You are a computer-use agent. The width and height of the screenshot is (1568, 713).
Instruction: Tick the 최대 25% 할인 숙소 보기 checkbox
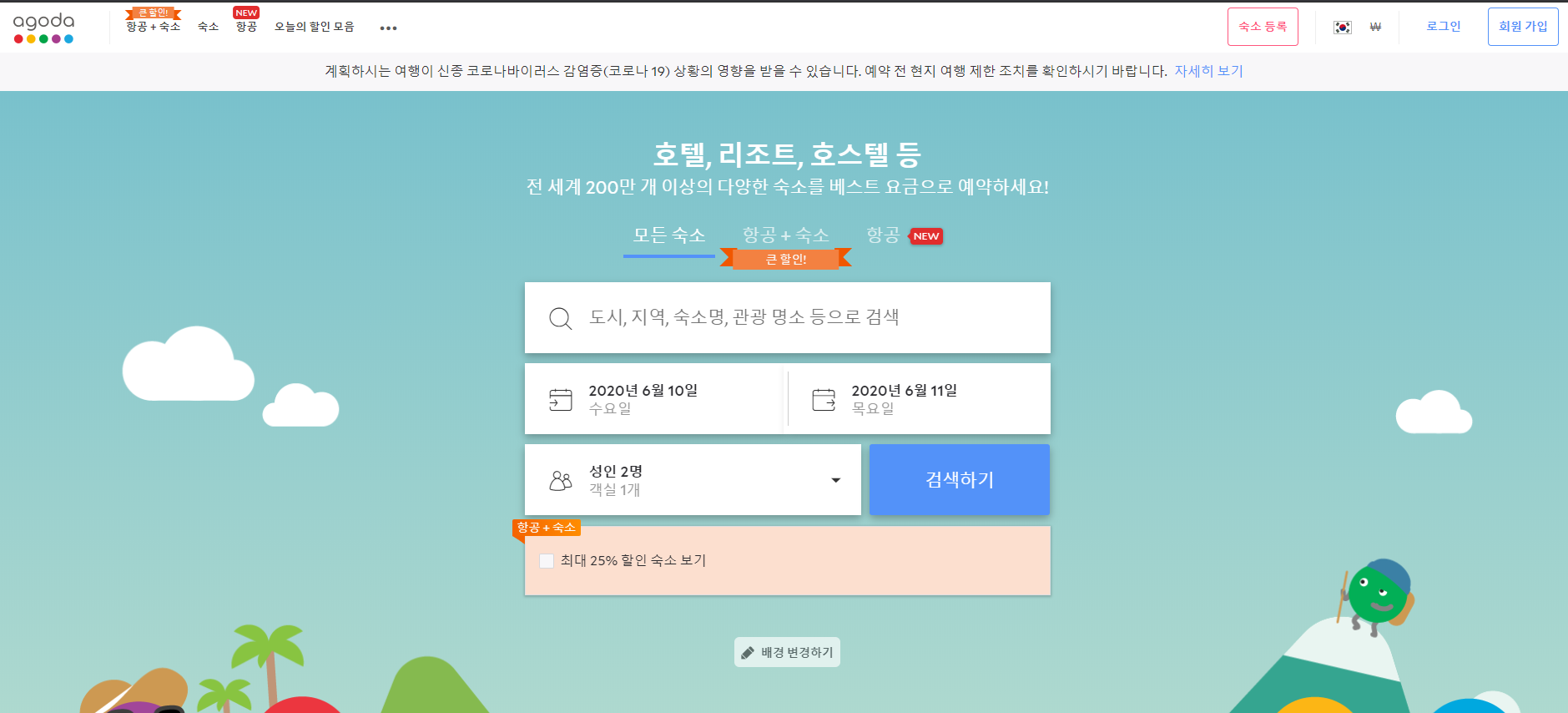tap(547, 561)
